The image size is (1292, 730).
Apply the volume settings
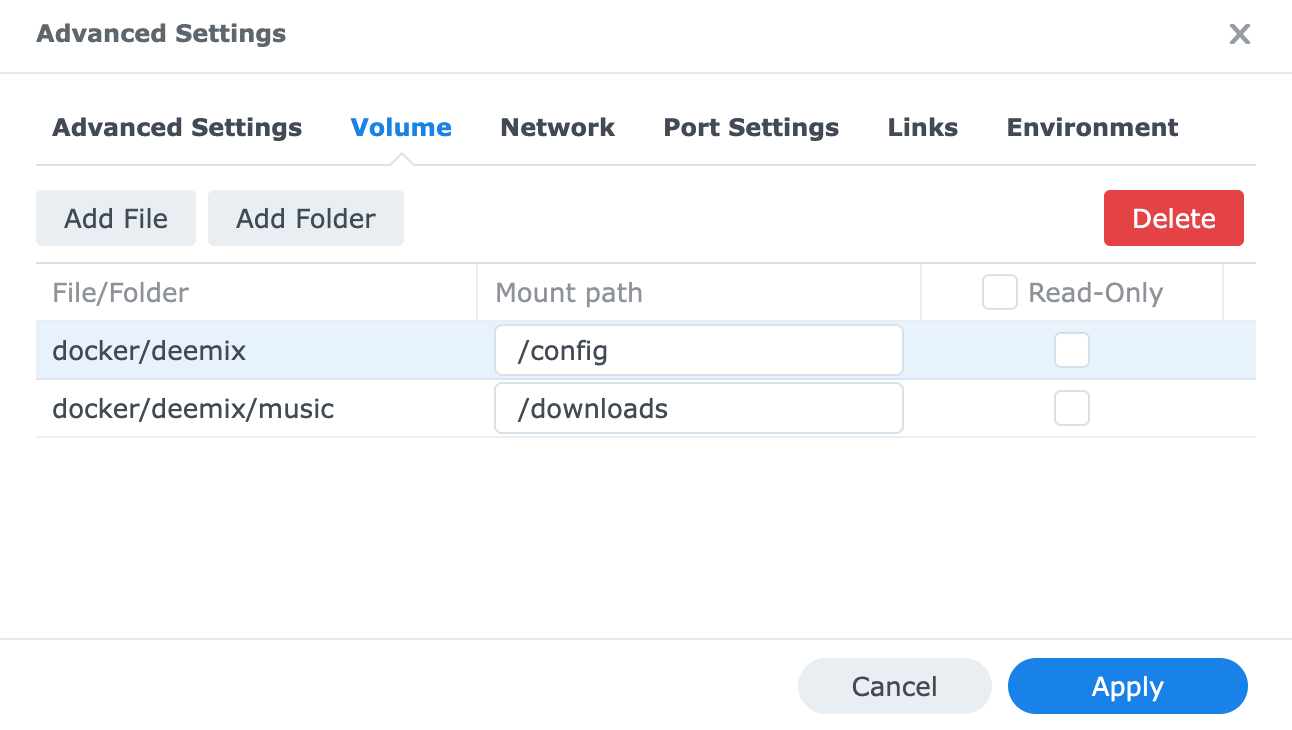coord(1127,687)
